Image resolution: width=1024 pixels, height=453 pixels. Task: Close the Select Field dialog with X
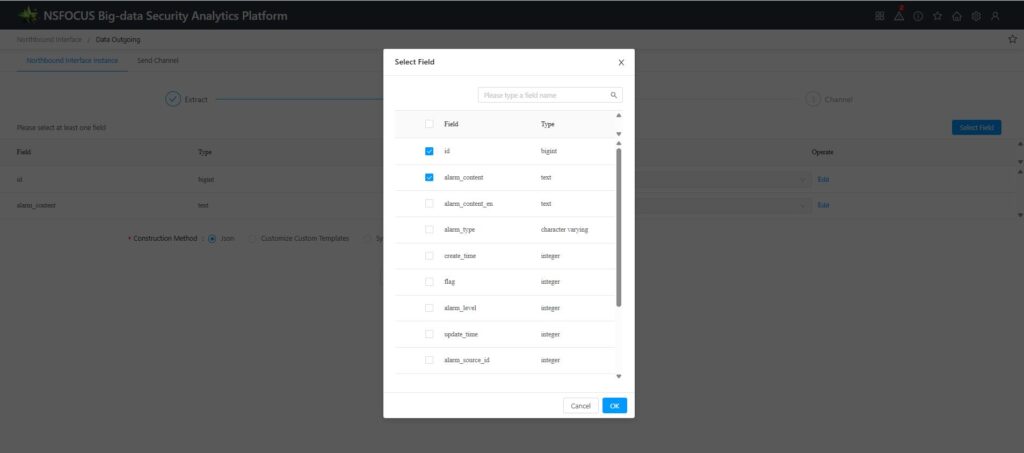(x=621, y=62)
